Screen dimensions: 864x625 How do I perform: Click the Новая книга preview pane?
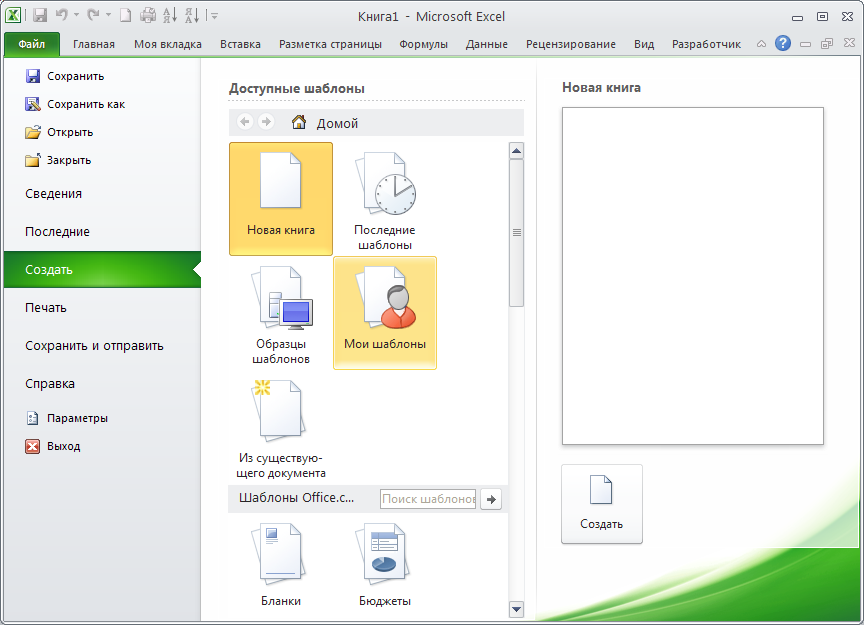693,276
